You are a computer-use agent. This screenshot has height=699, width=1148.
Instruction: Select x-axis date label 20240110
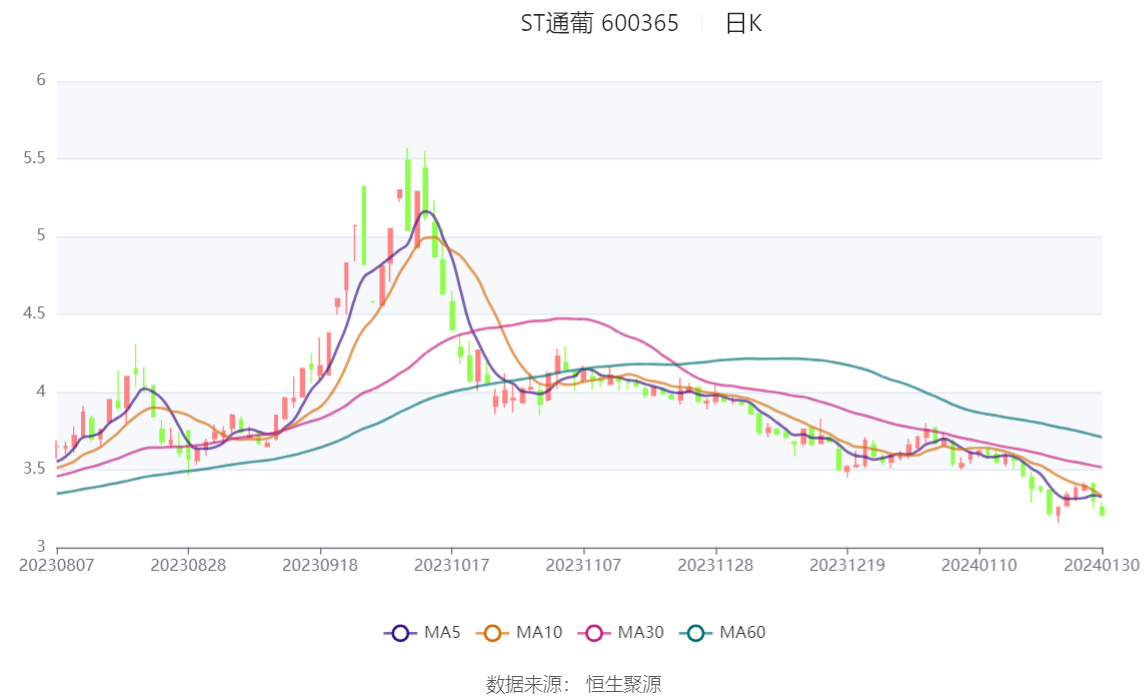979,566
